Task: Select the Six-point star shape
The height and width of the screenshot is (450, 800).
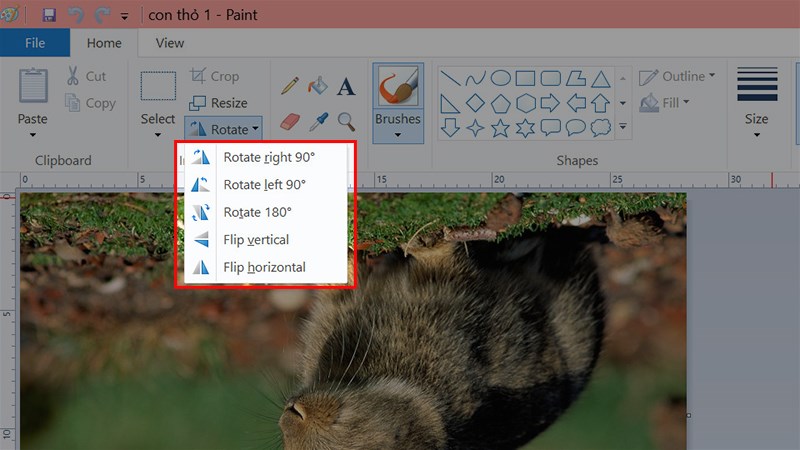Action: click(526, 128)
